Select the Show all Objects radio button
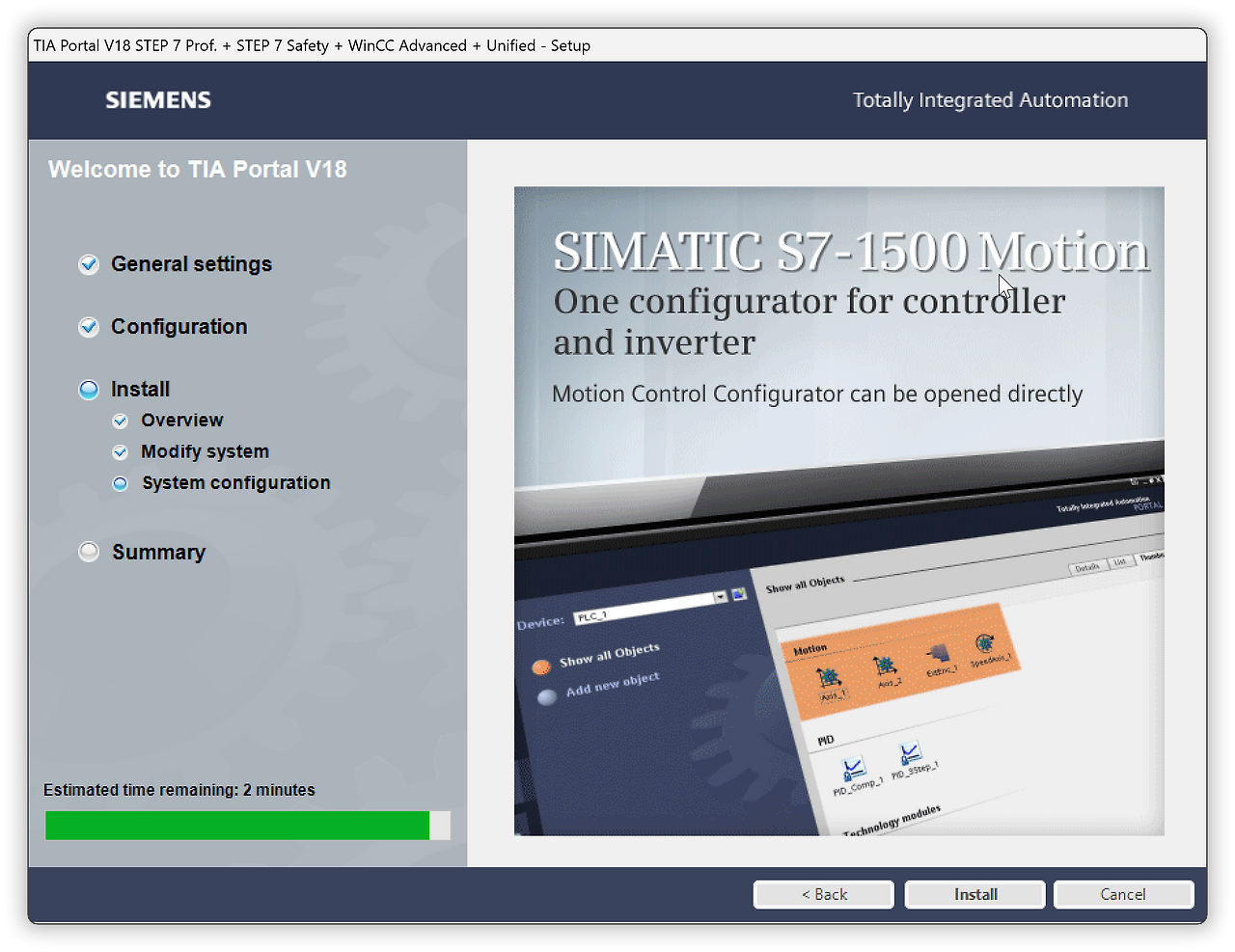The height and width of the screenshot is (952, 1235). [542, 666]
